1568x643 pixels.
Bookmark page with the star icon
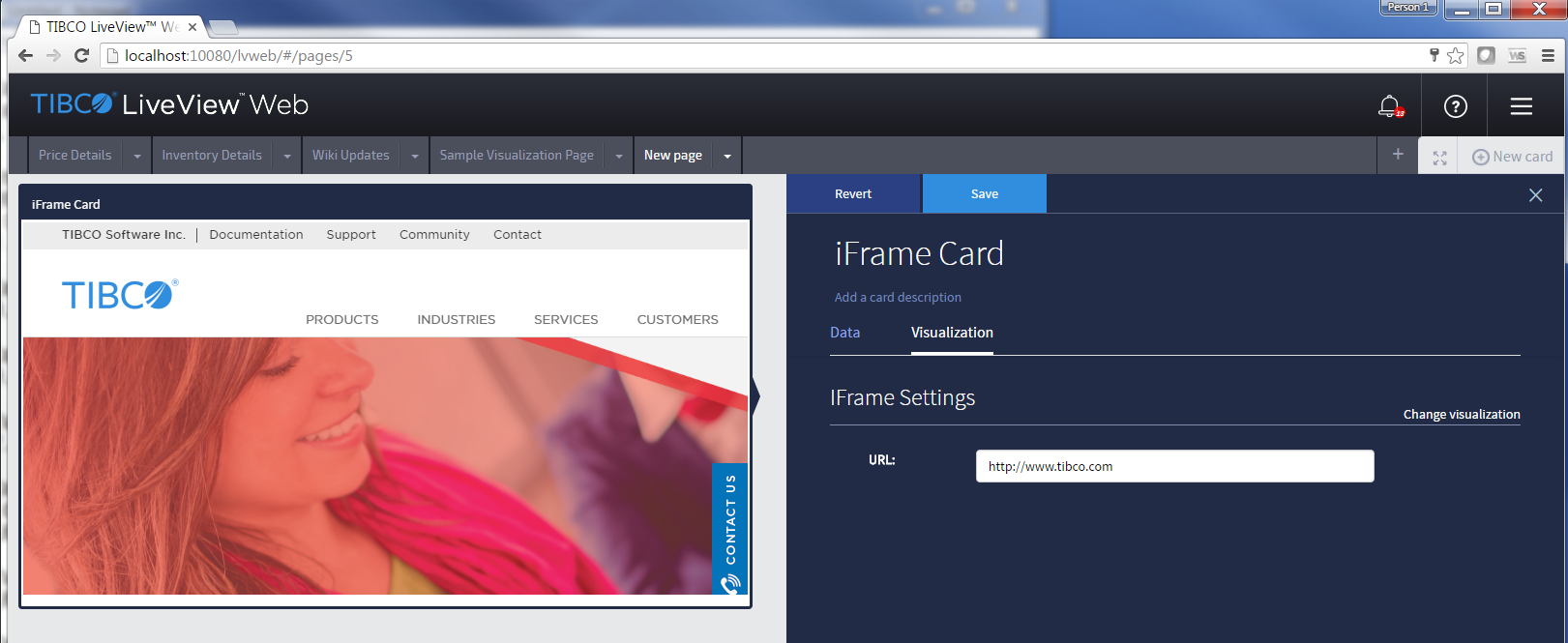click(1455, 56)
